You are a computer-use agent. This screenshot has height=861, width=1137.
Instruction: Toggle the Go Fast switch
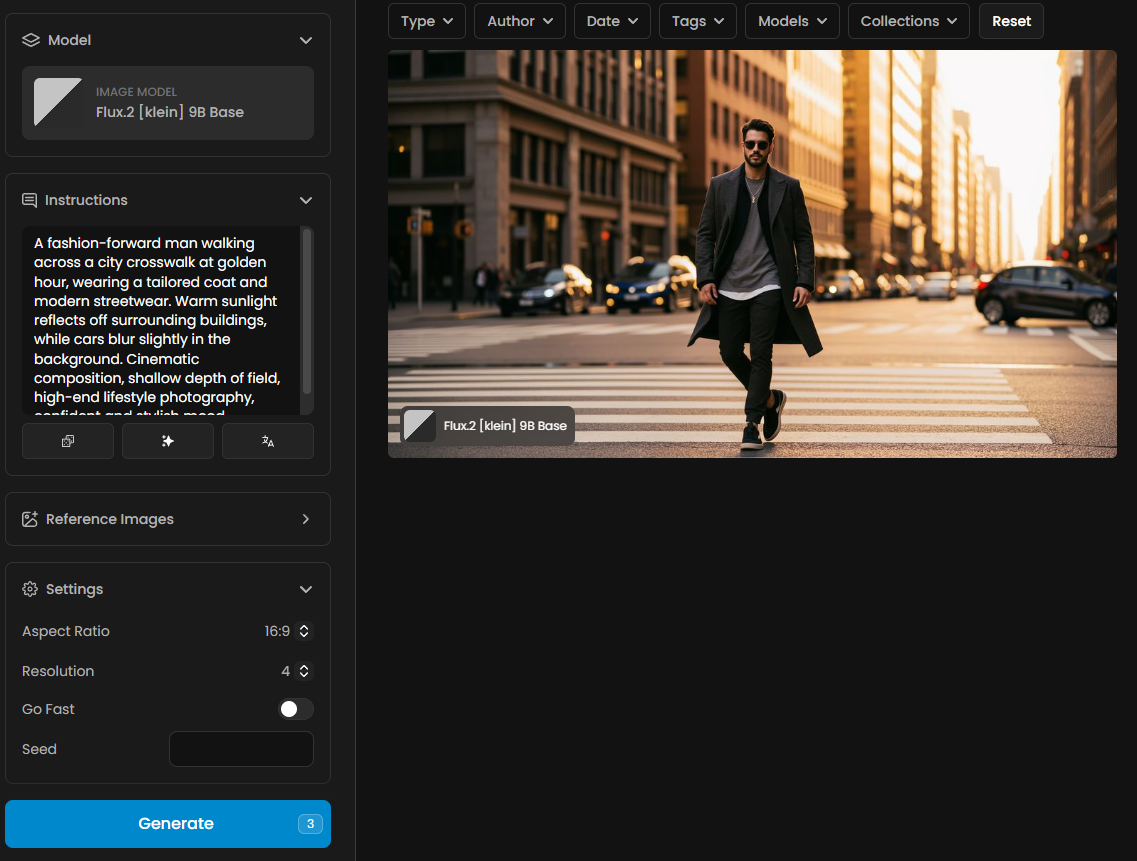[295, 709]
